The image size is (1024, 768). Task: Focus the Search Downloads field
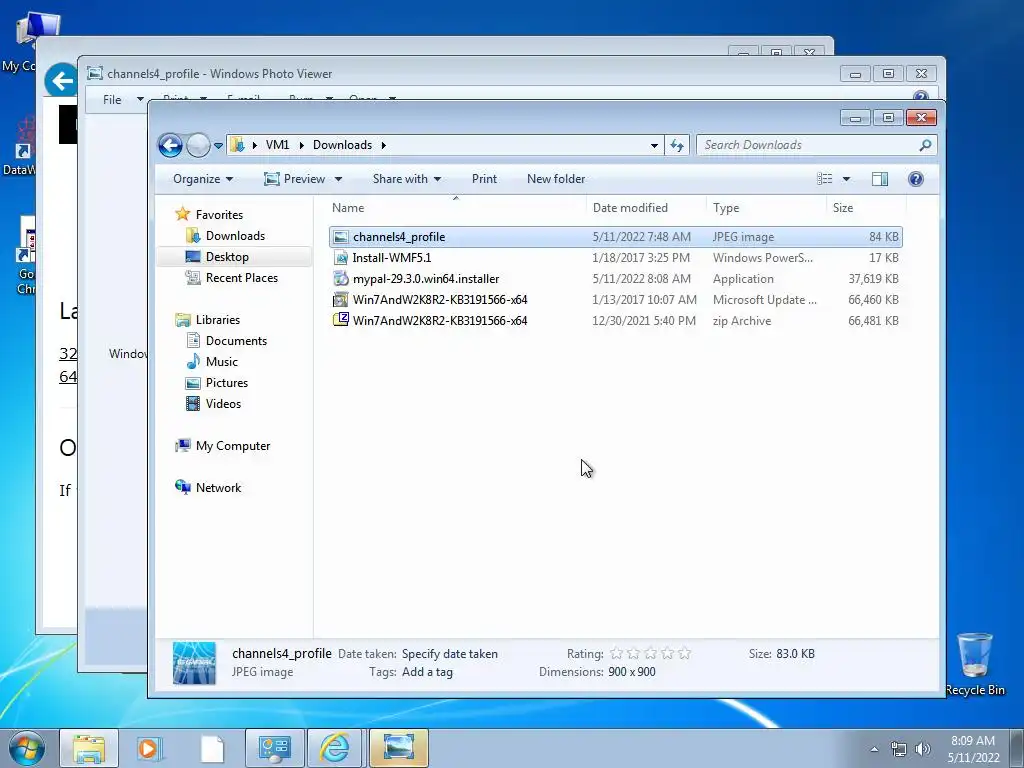[810, 145]
